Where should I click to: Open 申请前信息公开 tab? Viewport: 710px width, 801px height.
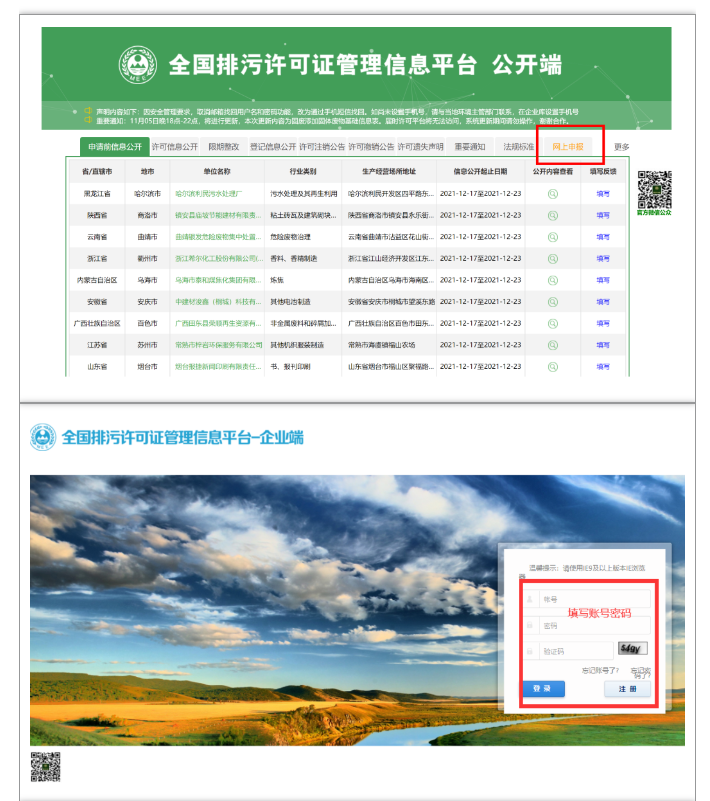[x=114, y=147]
